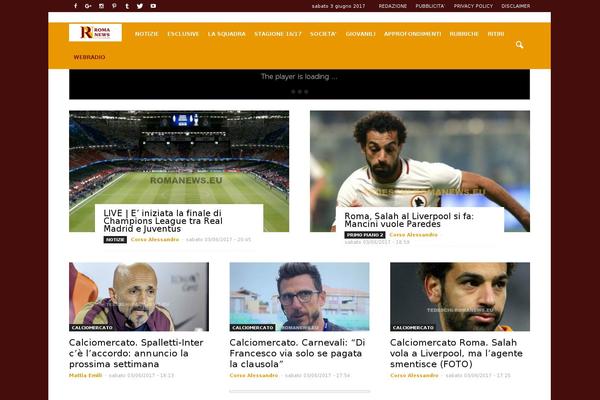The width and height of the screenshot is (600, 400).
Task: Click the CALCIOMERCATO tag on the Salah close-up image
Action: [413, 328]
